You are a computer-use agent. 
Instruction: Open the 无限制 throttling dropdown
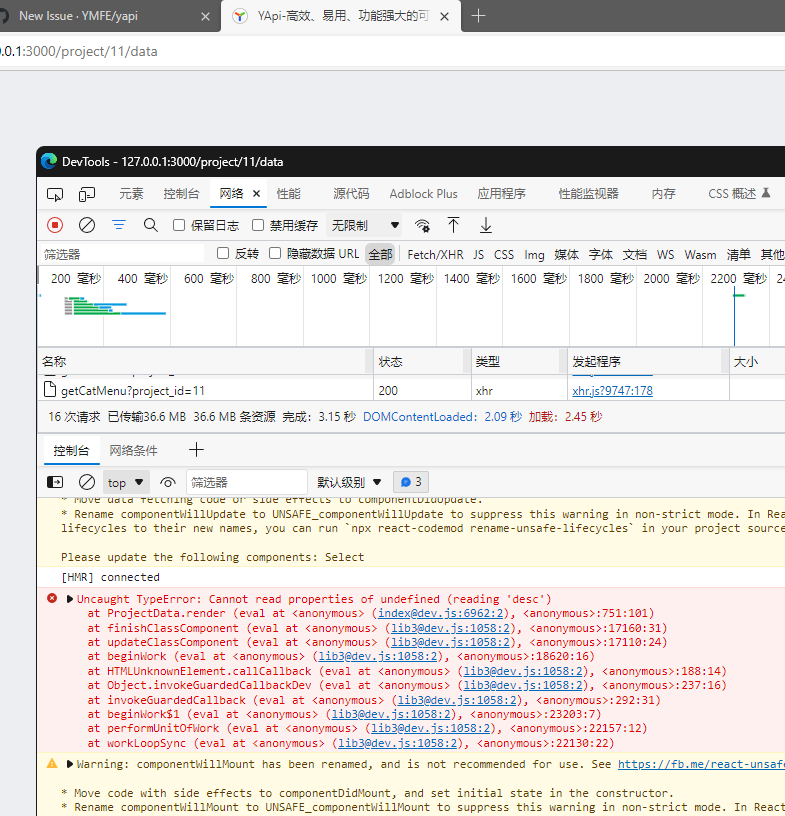[365, 225]
